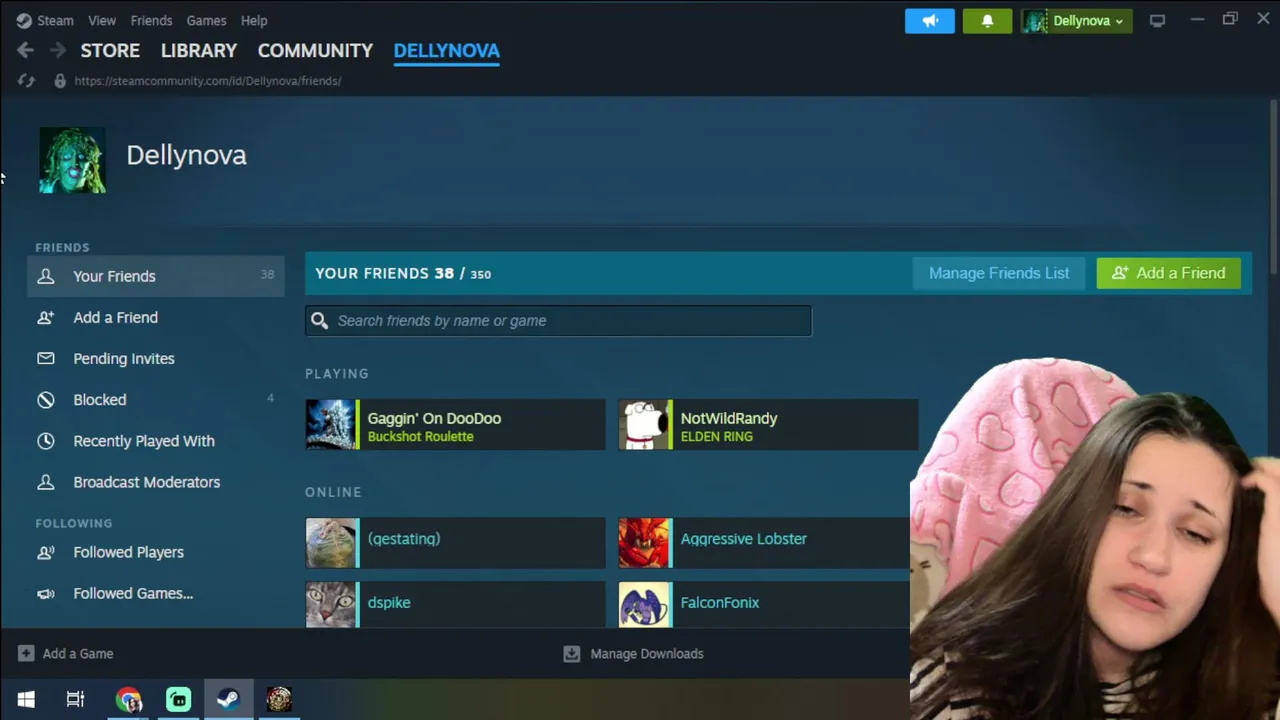This screenshot has width=1280, height=720.
Task: Open the round emblem taskbar app
Action: click(x=279, y=699)
